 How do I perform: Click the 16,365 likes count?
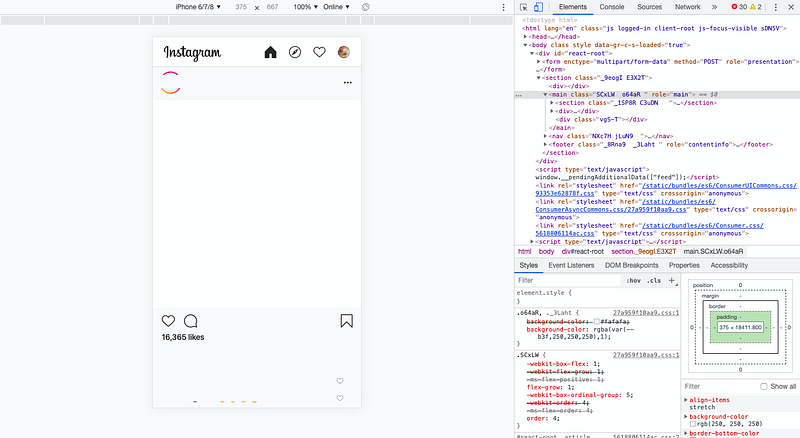183,337
